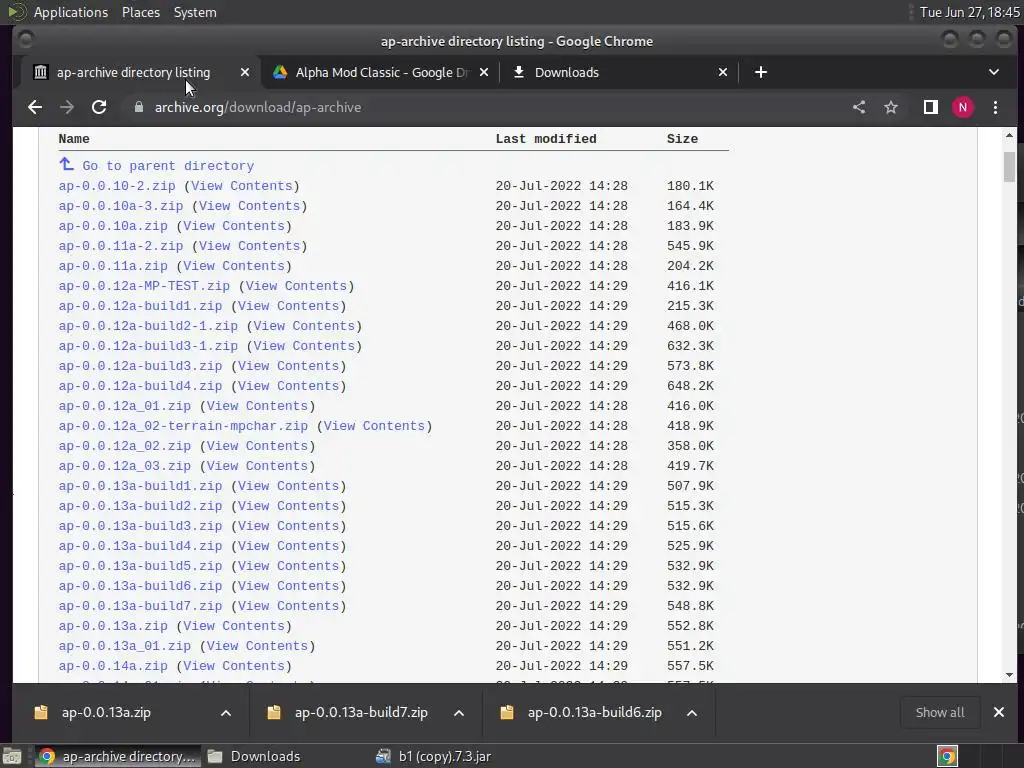Viewport: 1024px width, 768px height.
Task: Click the 552.8K size of ap-0.0.13a.zip
Action: (x=690, y=626)
